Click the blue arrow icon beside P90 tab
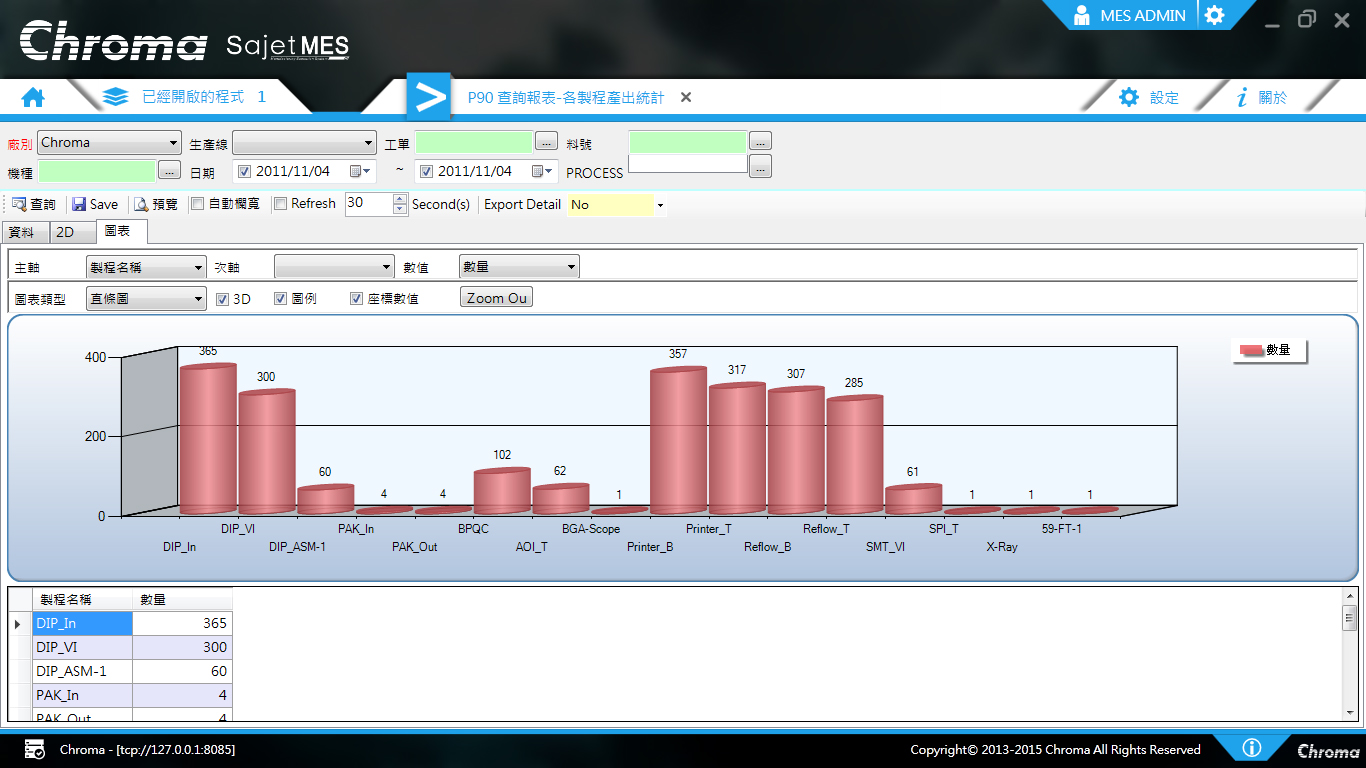 [429, 97]
